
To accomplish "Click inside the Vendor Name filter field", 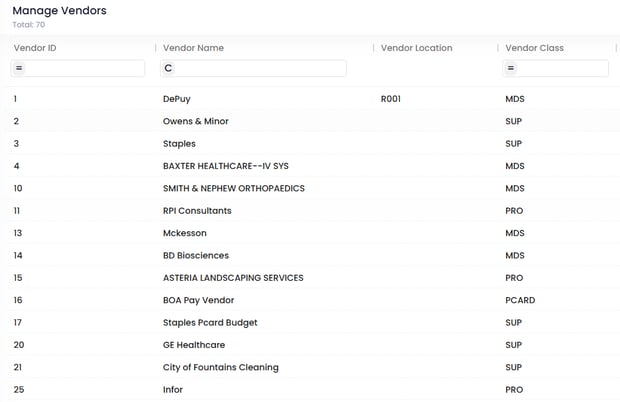I will pyautogui.click(x=260, y=69).
